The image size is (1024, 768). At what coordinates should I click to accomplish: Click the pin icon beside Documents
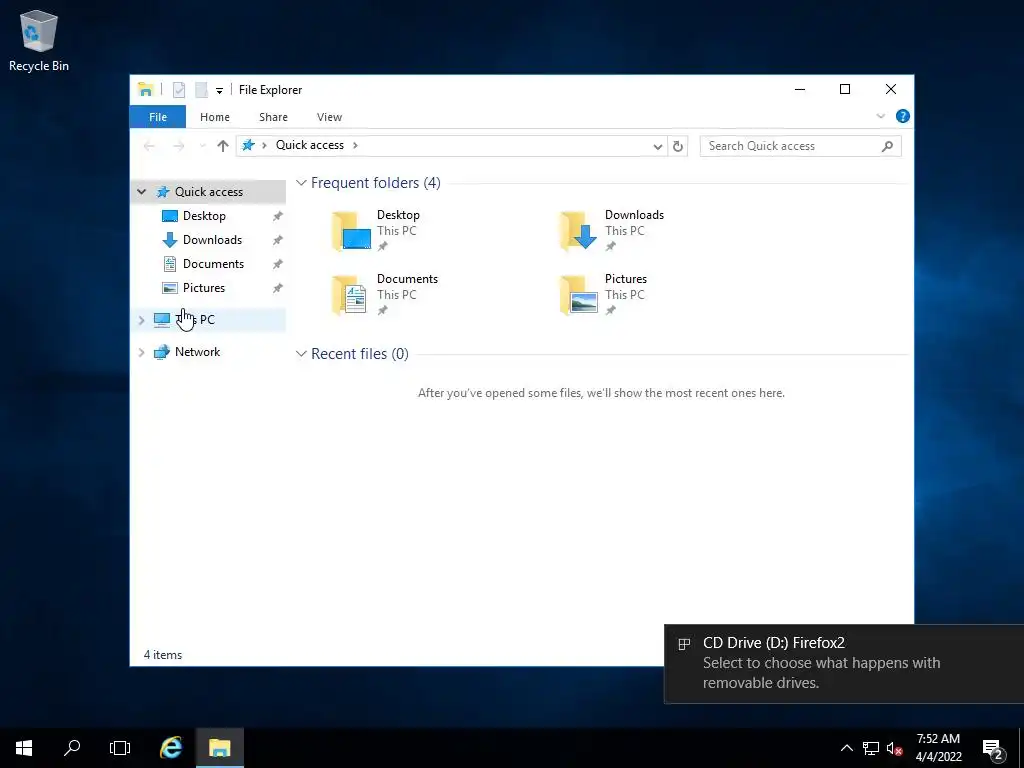[278, 264]
